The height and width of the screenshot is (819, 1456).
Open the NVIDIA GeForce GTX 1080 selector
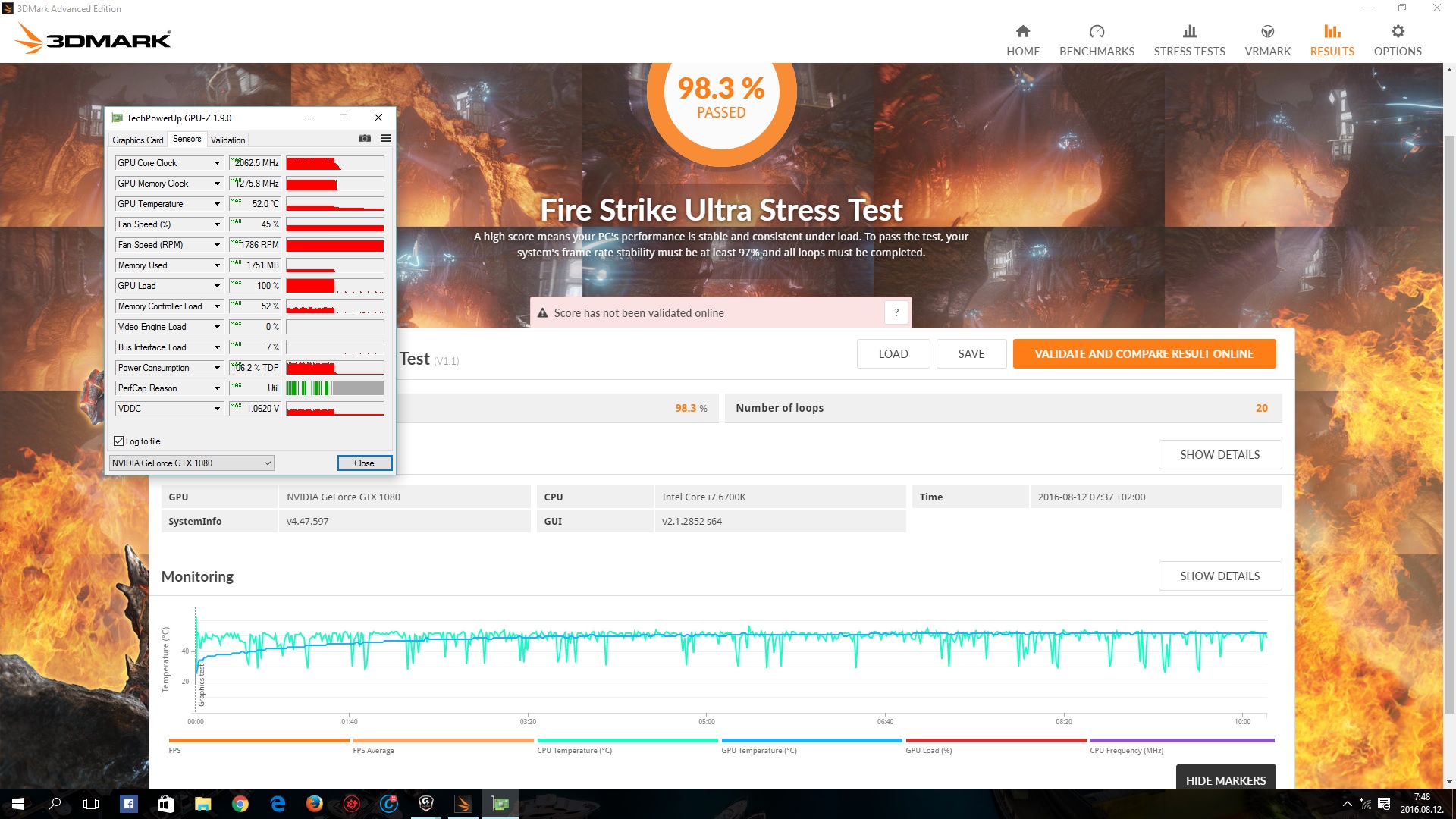(191, 463)
